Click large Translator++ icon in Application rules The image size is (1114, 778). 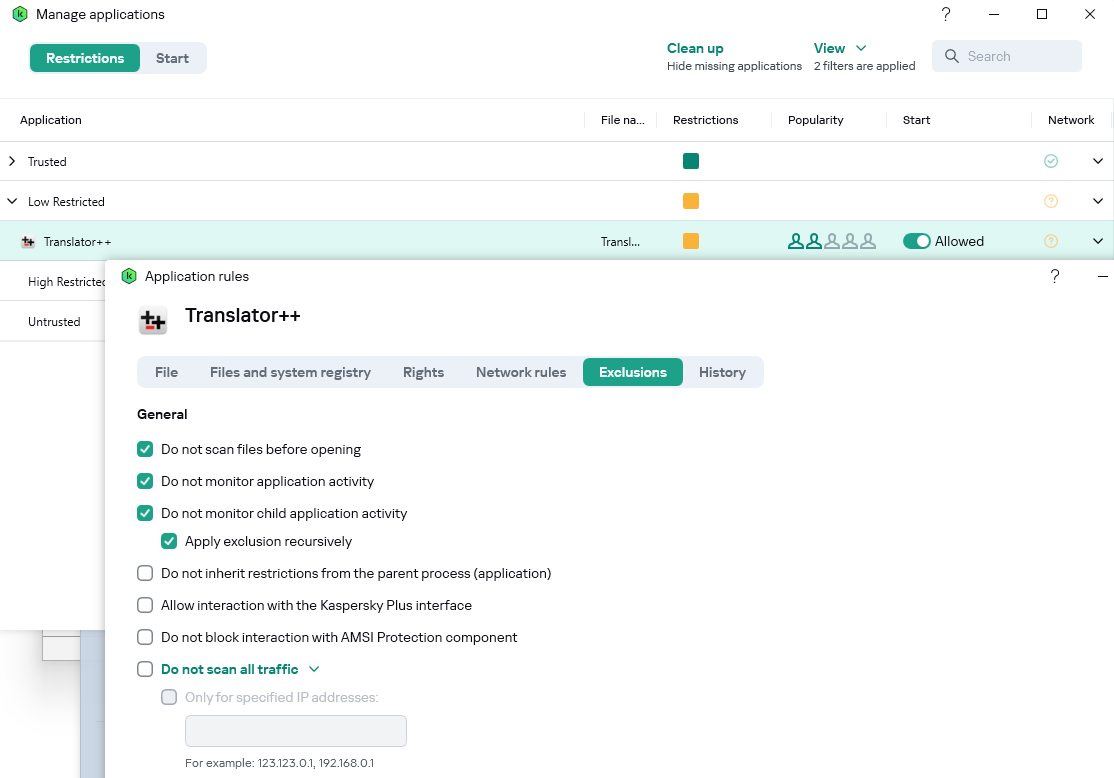(153, 320)
